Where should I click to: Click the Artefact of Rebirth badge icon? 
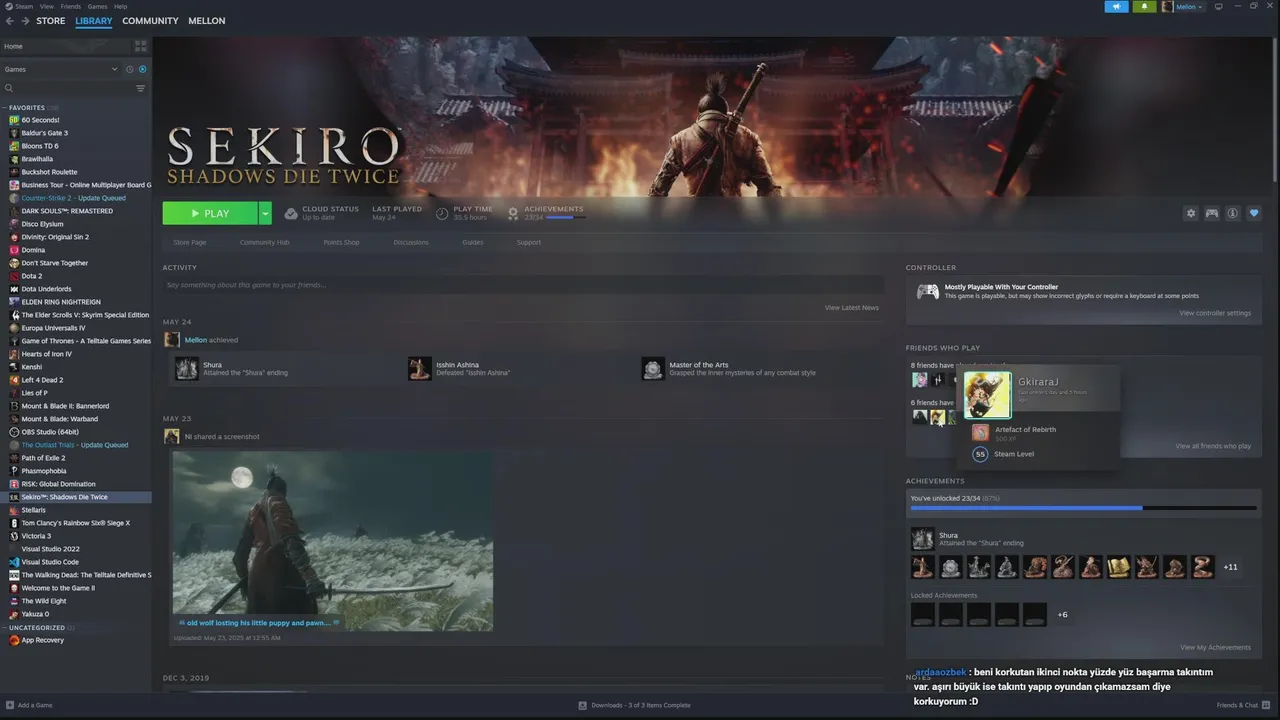(980, 433)
